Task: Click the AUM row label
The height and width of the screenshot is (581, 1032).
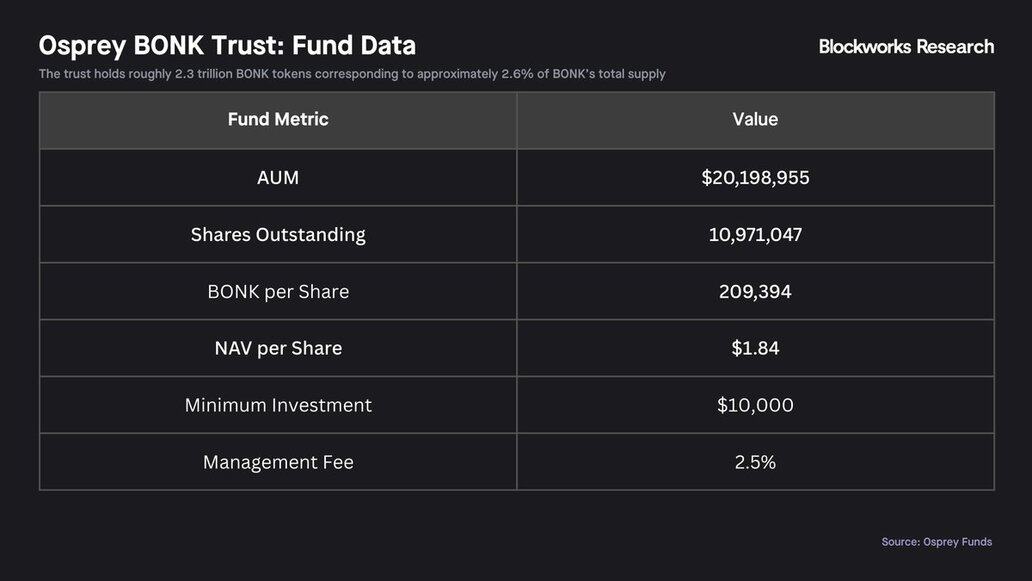Action: tap(278, 178)
